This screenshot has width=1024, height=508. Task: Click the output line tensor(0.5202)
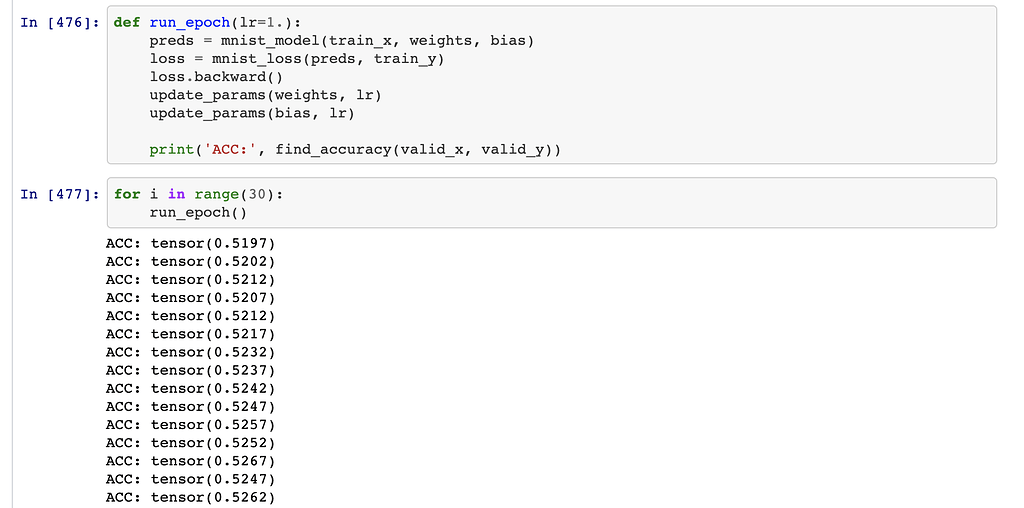190,261
